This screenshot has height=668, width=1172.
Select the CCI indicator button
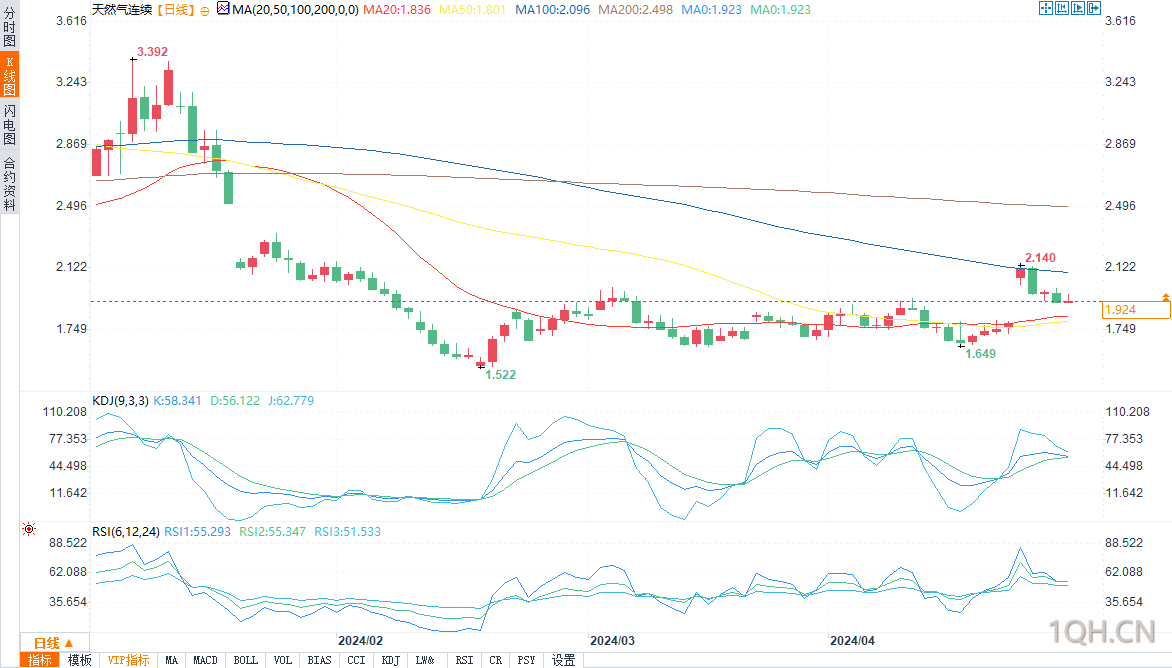click(357, 660)
